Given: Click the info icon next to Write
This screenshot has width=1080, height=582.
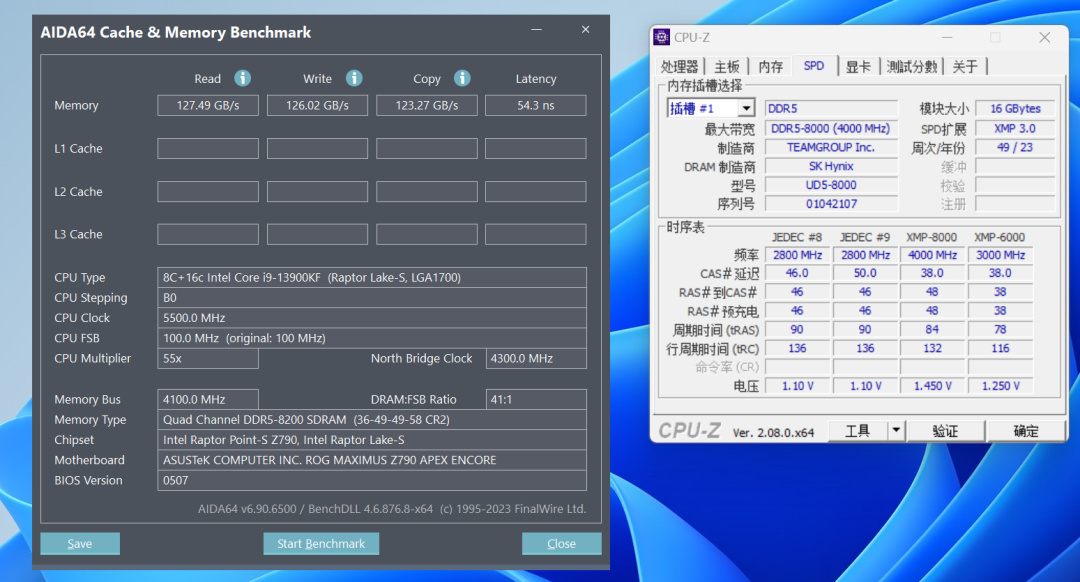Looking at the screenshot, I should (354, 79).
